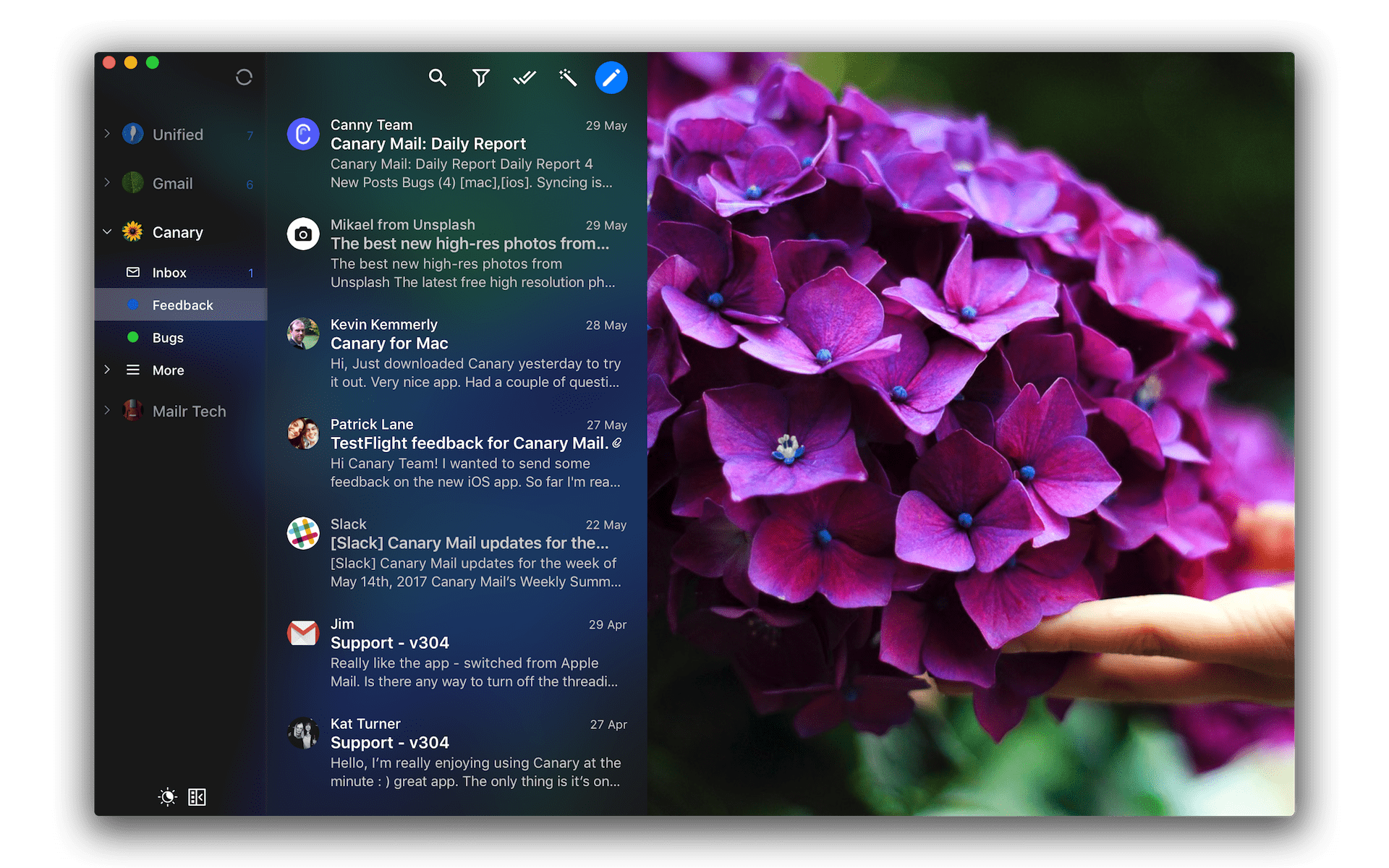Click the mark all read double-check icon
The width and height of the screenshot is (1389, 868).
coord(524,77)
